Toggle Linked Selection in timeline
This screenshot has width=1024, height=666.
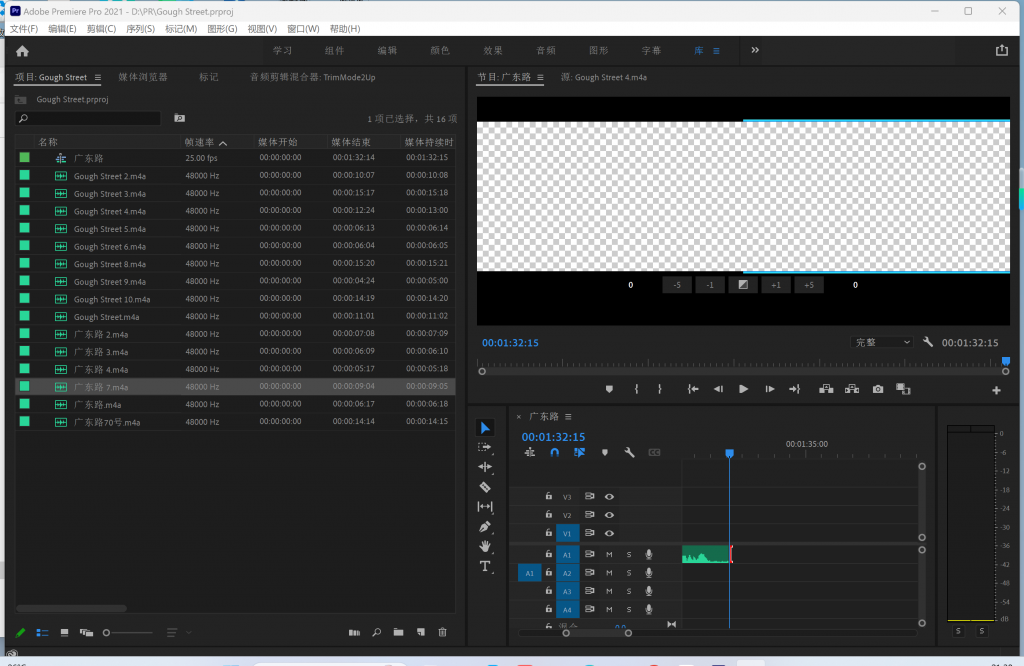(x=579, y=452)
